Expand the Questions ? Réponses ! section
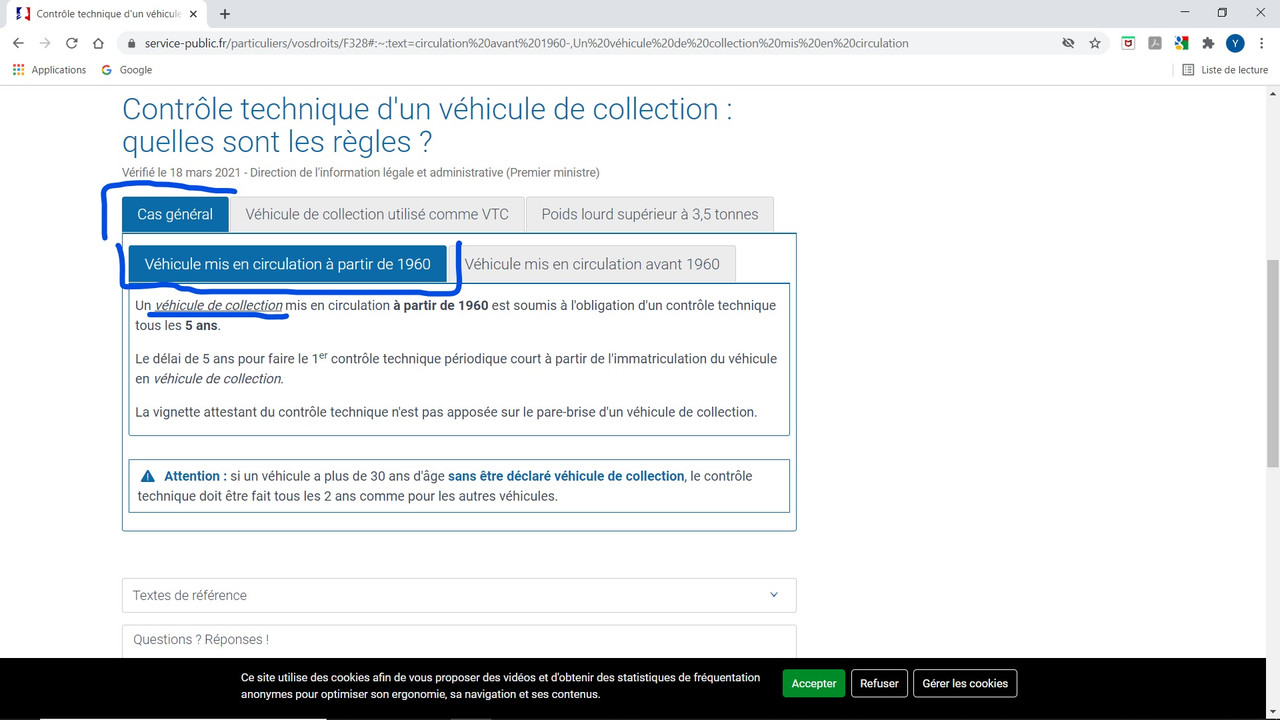This screenshot has height=720, width=1280. pos(459,640)
